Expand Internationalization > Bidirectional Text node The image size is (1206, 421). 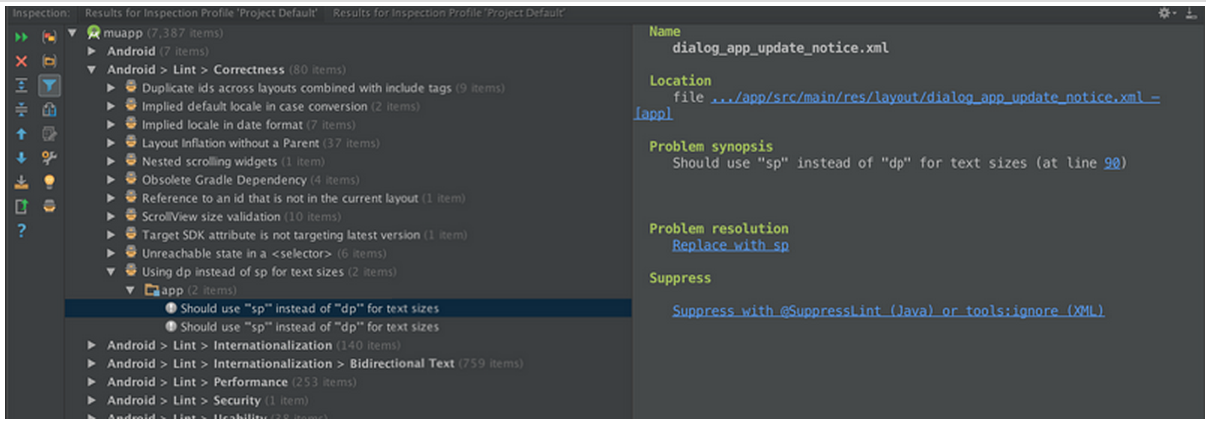tap(92, 363)
